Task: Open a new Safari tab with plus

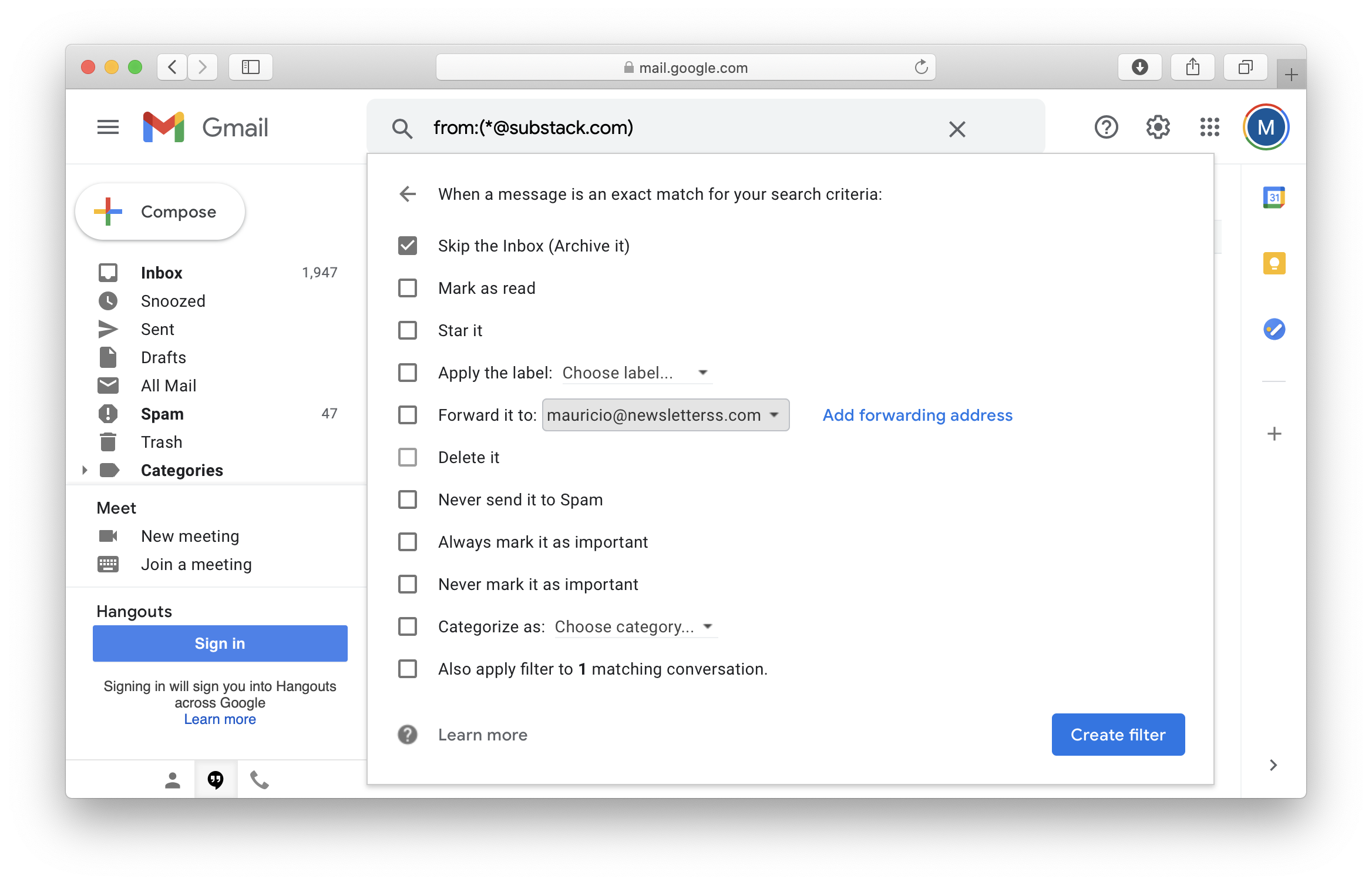Action: [1291, 75]
